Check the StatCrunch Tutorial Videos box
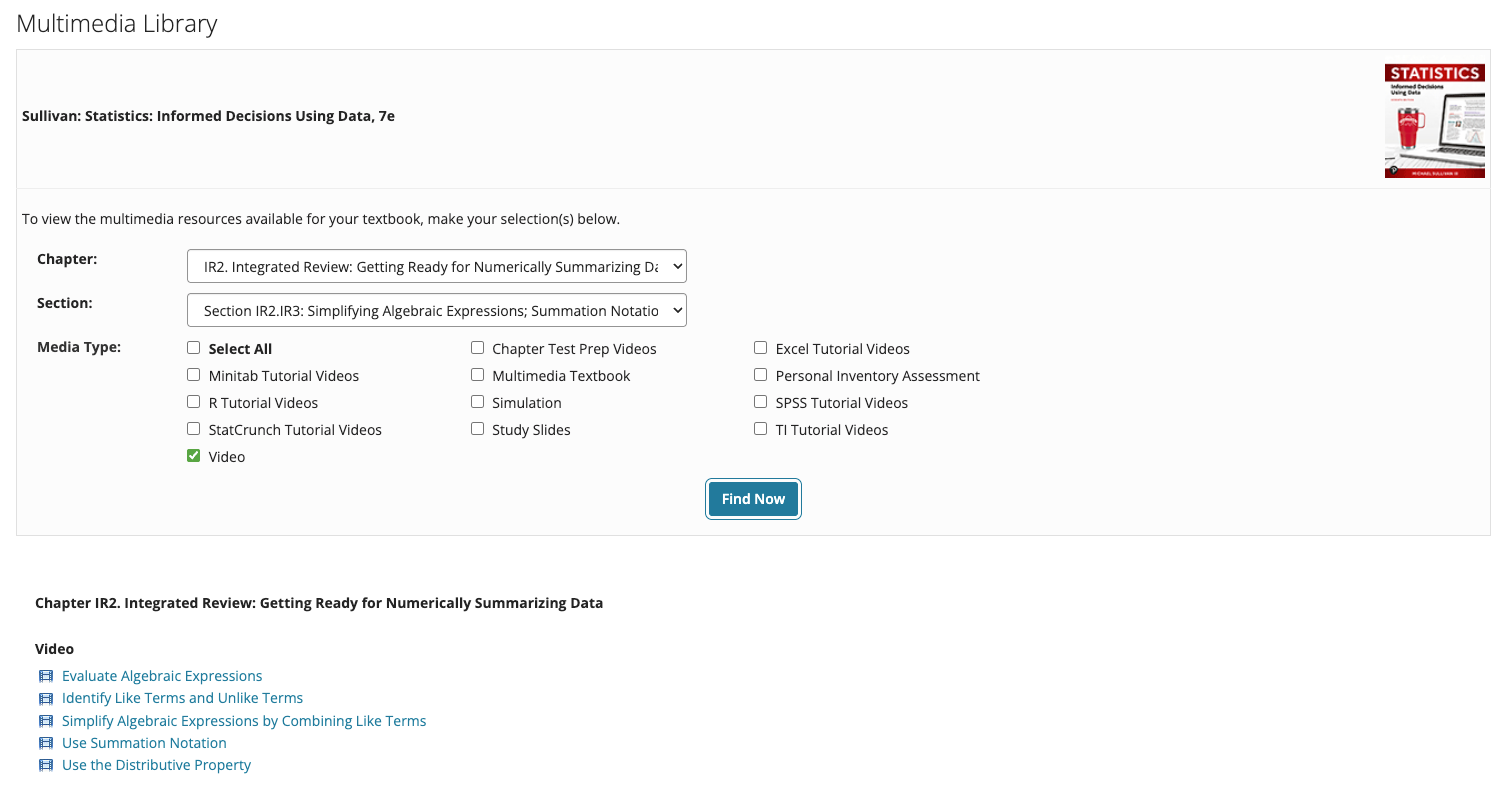Viewport: 1499px width, 789px height. [194, 429]
